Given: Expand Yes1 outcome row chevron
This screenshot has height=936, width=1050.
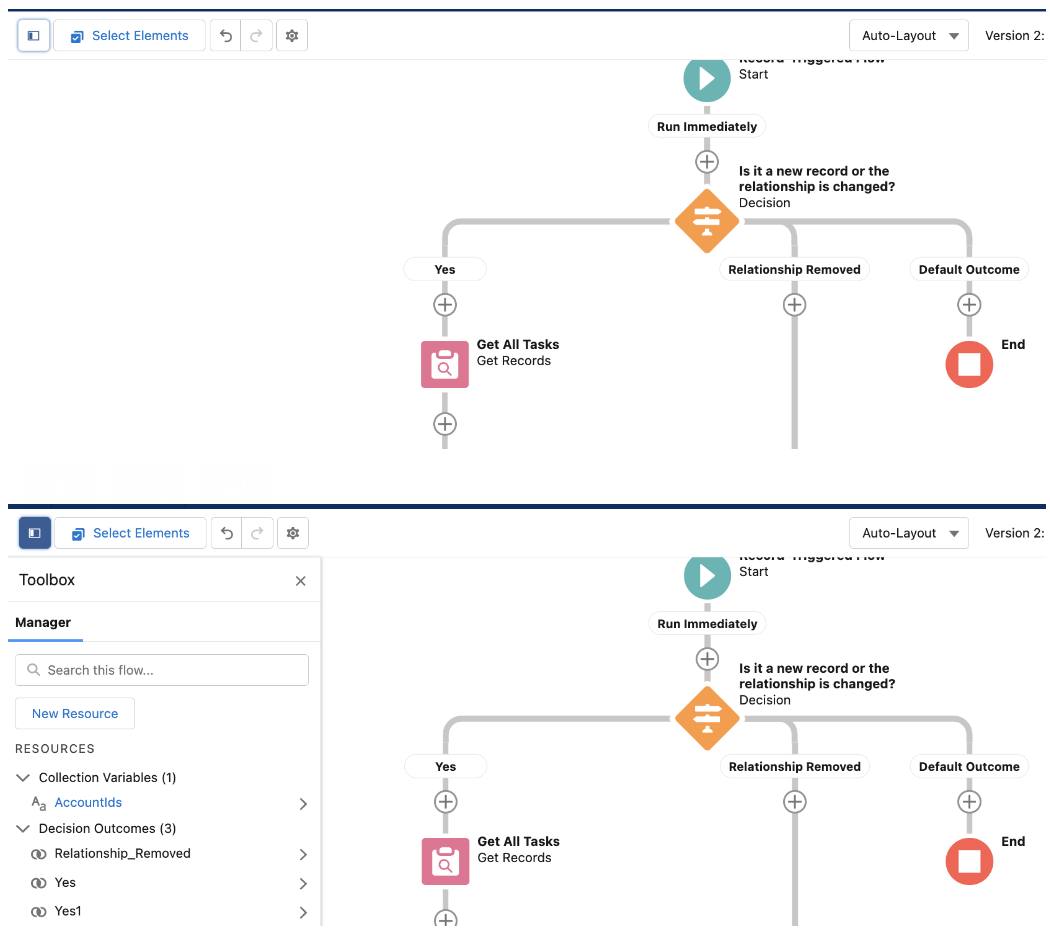Looking at the screenshot, I should point(303,912).
